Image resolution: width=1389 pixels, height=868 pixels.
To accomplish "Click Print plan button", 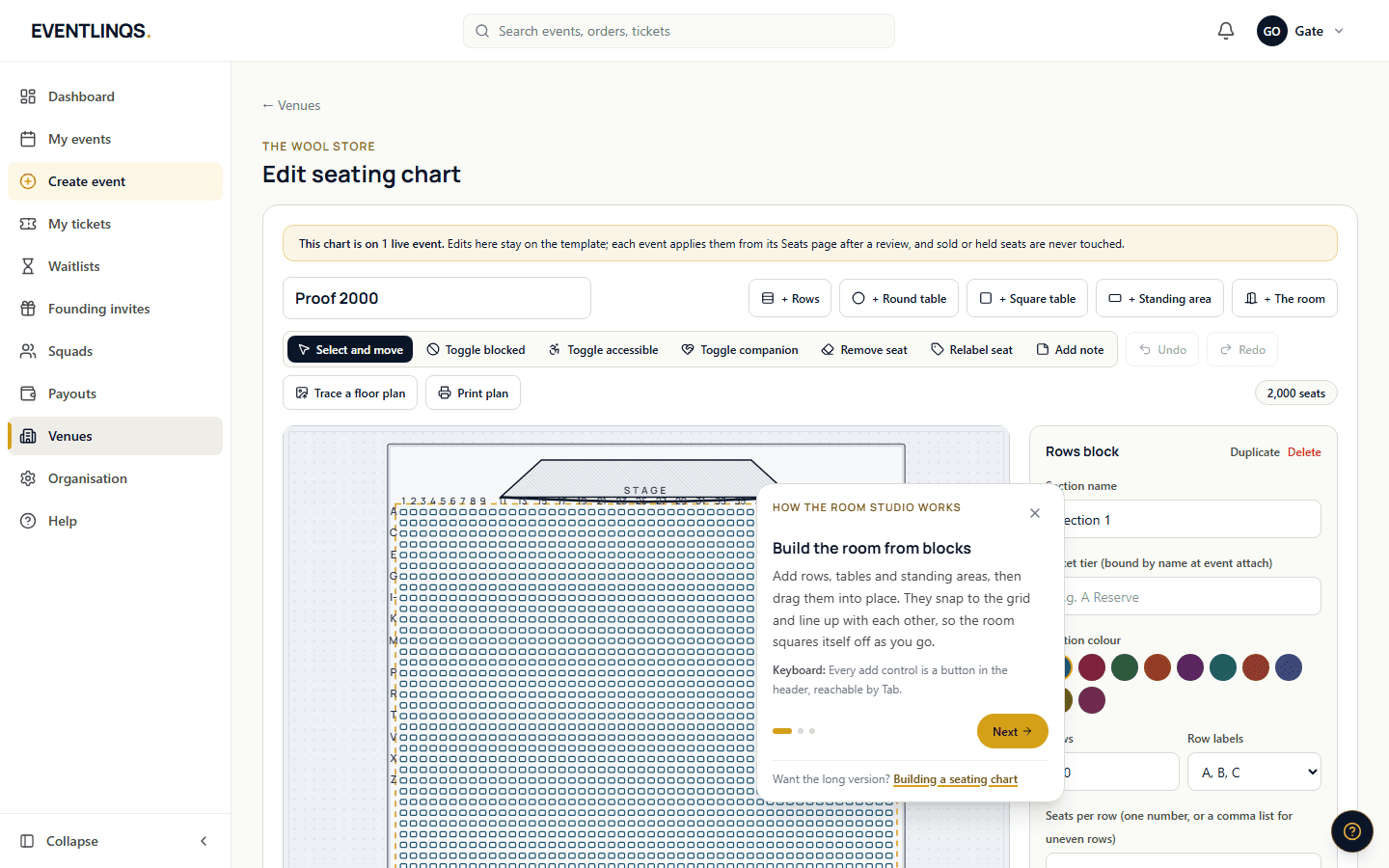I will [x=473, y=393].
